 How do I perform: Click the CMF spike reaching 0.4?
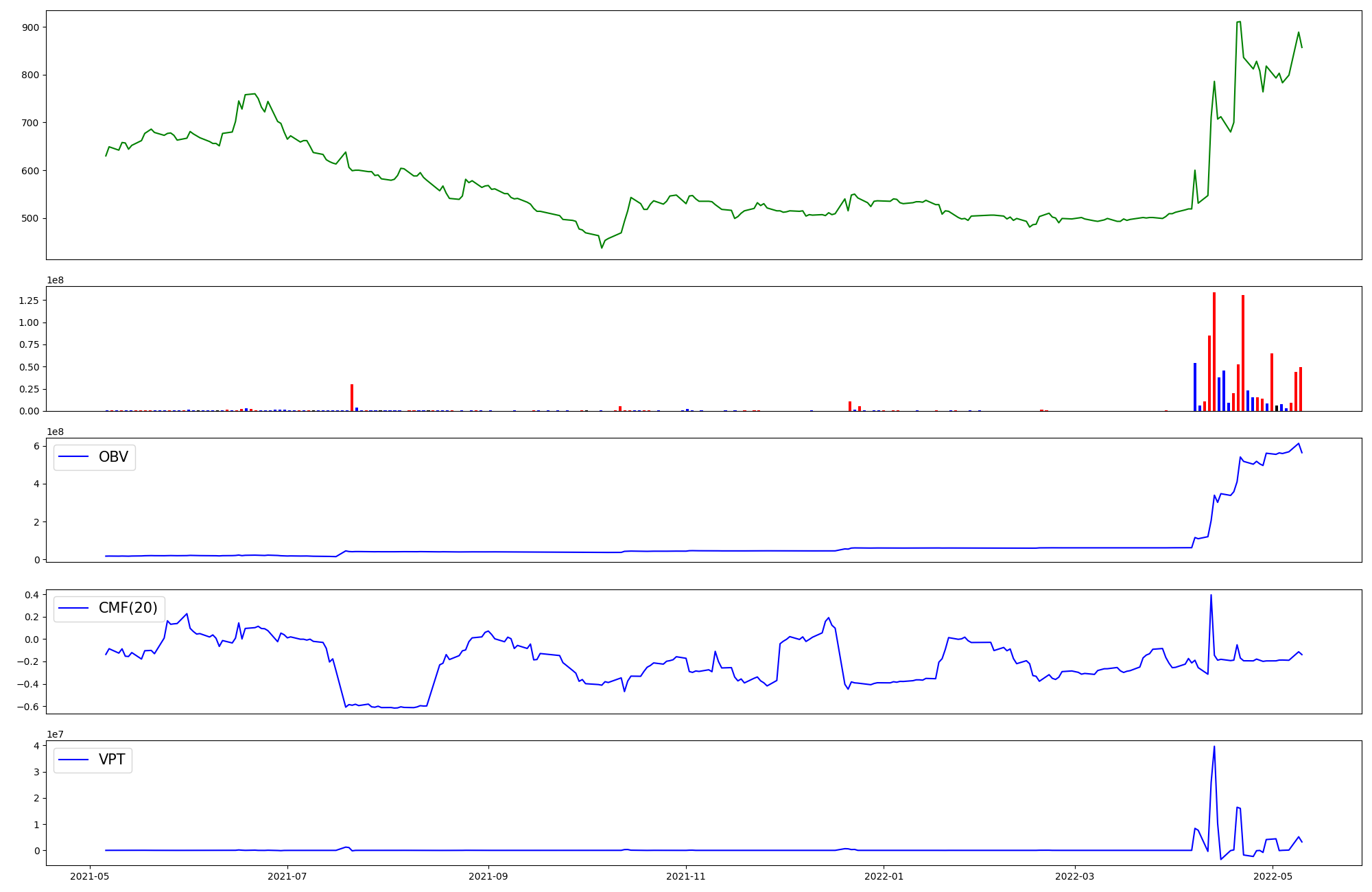1211,596
